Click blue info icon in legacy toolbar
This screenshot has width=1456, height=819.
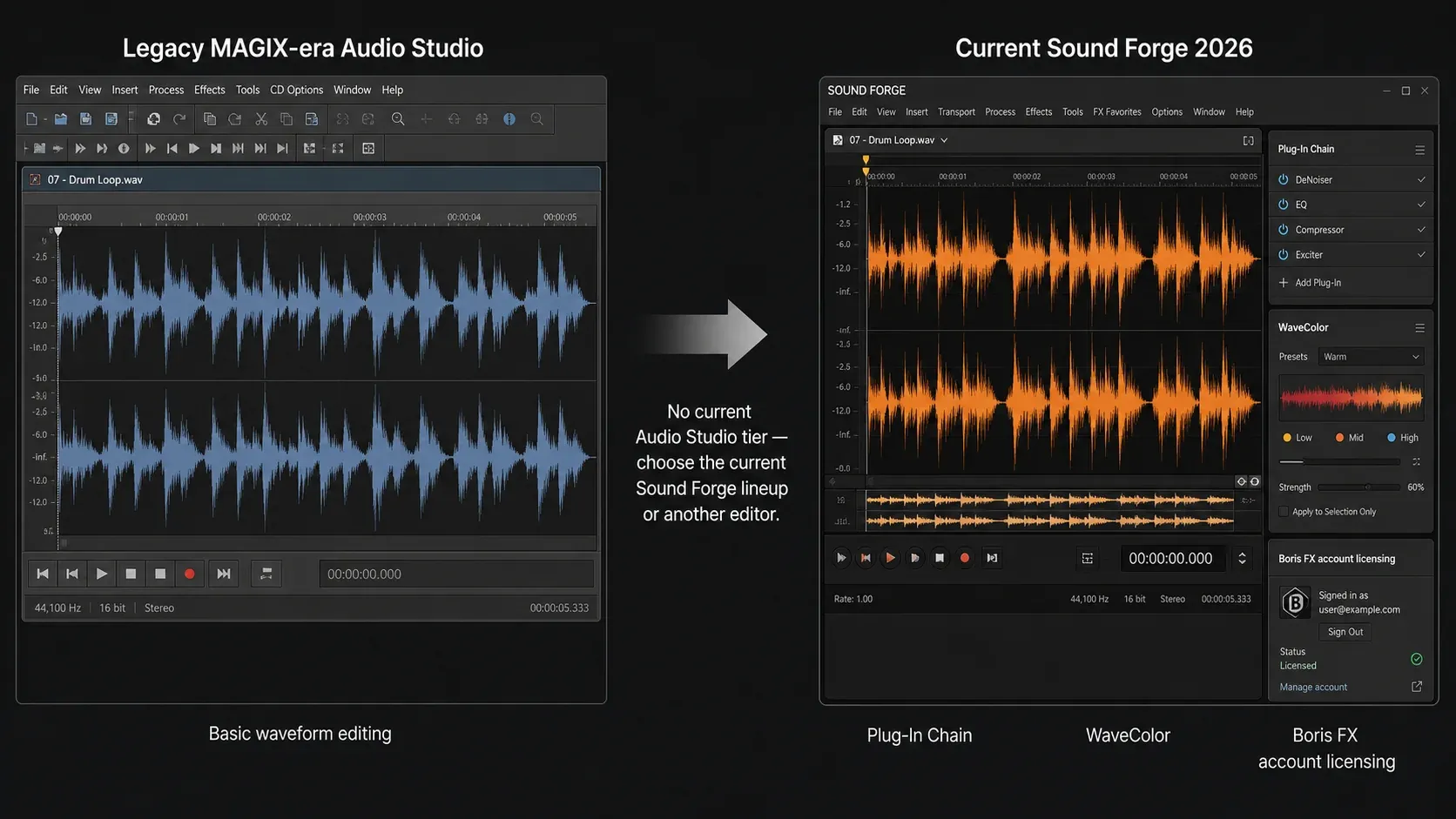pyautogui.click(x=509, y=119)
